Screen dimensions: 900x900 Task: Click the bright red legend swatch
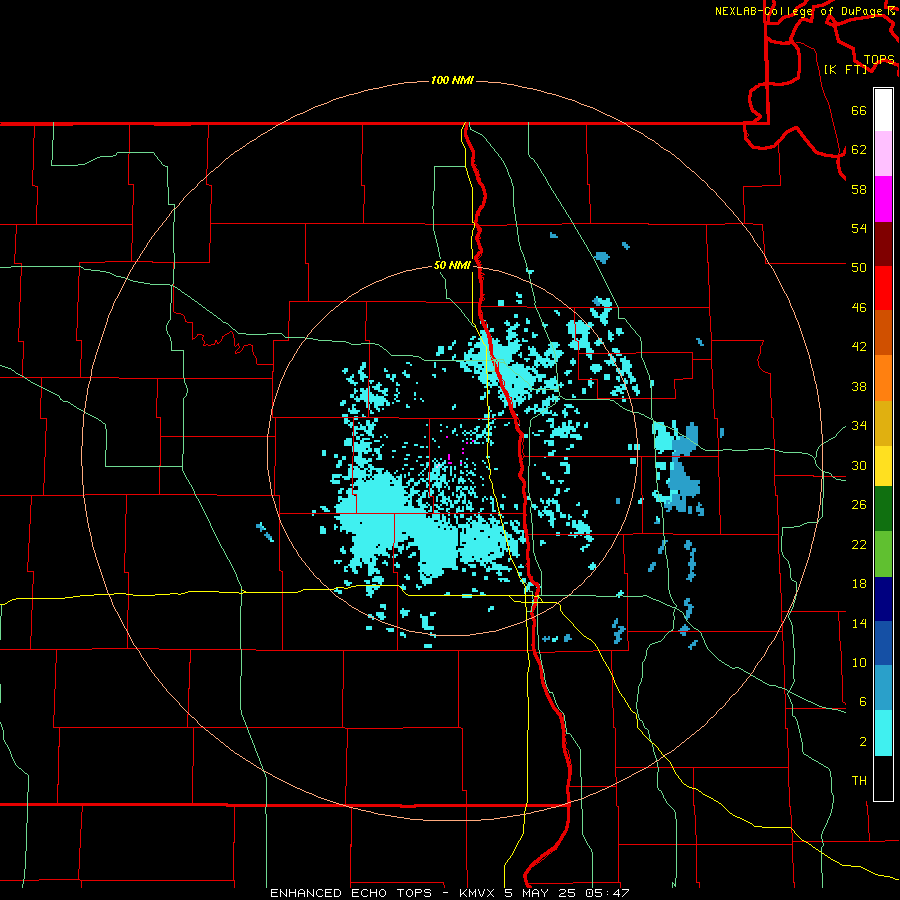[883, 288]
